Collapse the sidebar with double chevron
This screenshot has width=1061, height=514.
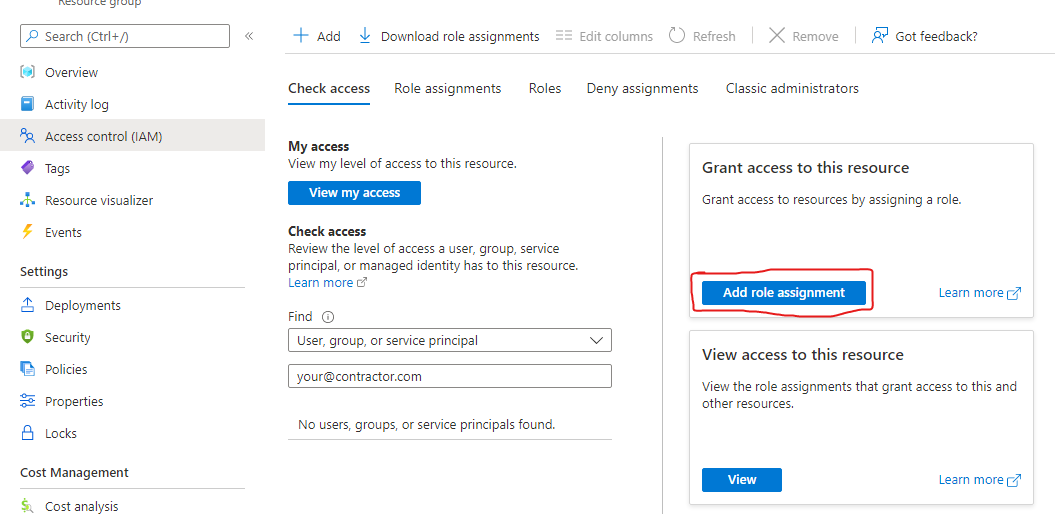point(249,36)
